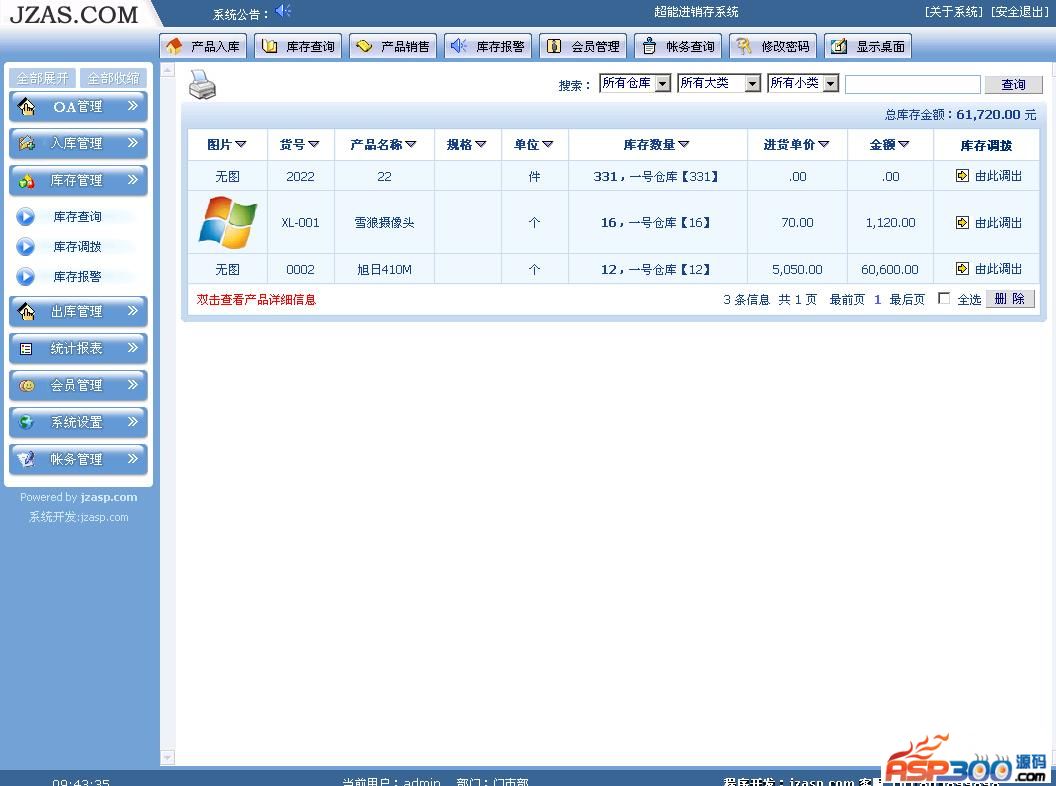The width and height of the screenshot is (1056, 786).
Task: Click the transfer-out icon in row 0002
Action: (x=962, y=269)
